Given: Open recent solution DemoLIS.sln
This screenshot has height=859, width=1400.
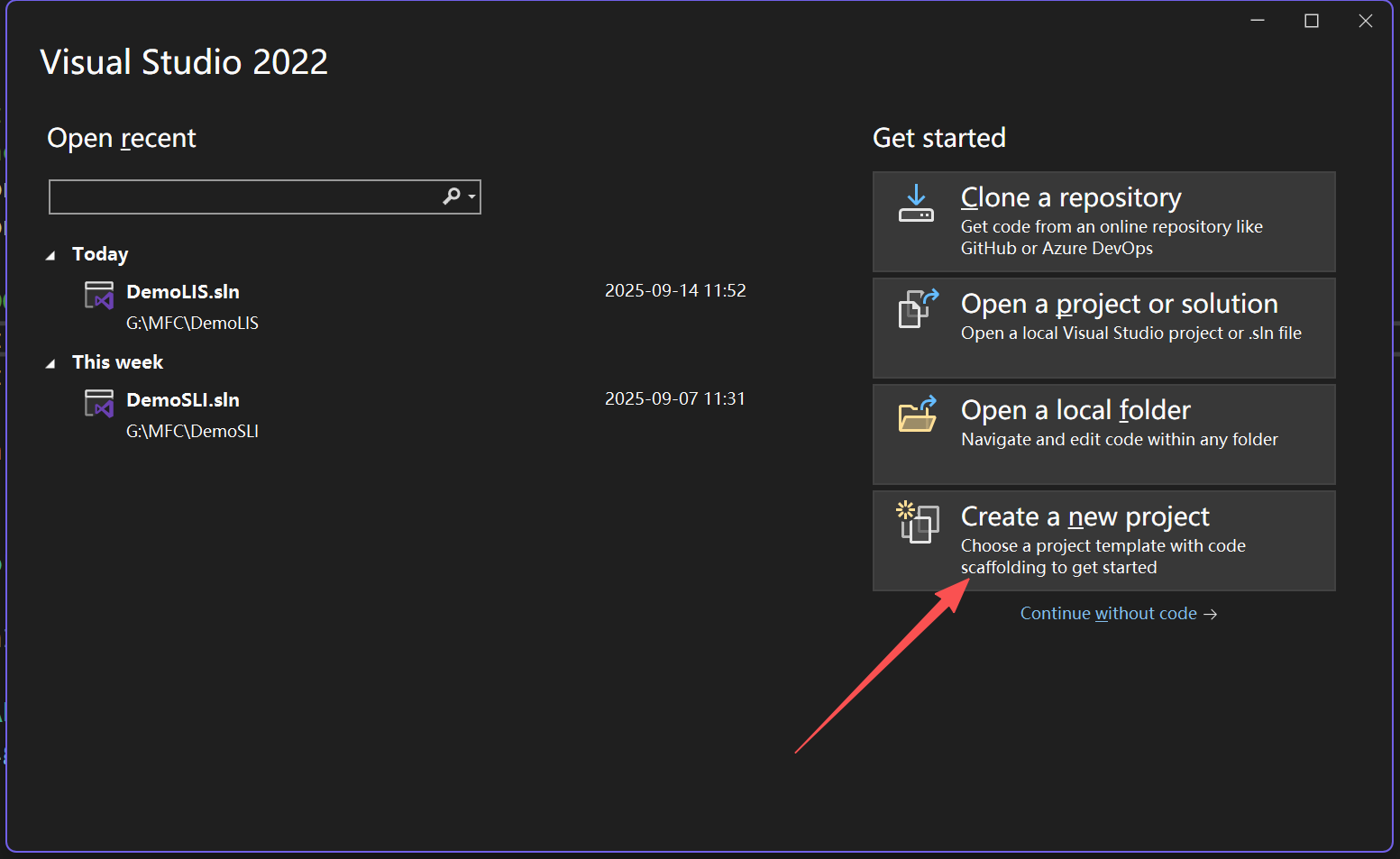Looking at the screenshot, I should (x=183, y=292).
